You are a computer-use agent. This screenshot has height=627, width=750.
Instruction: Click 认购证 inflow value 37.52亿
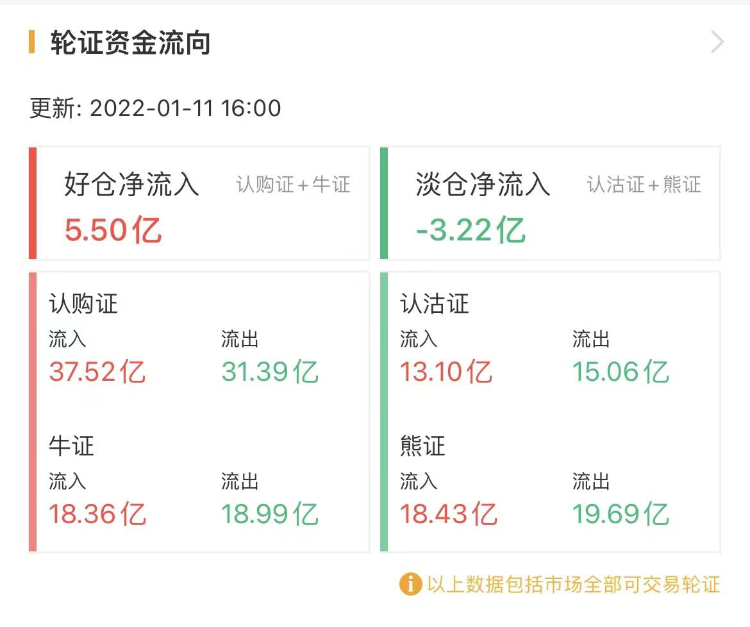pos(97,372)
